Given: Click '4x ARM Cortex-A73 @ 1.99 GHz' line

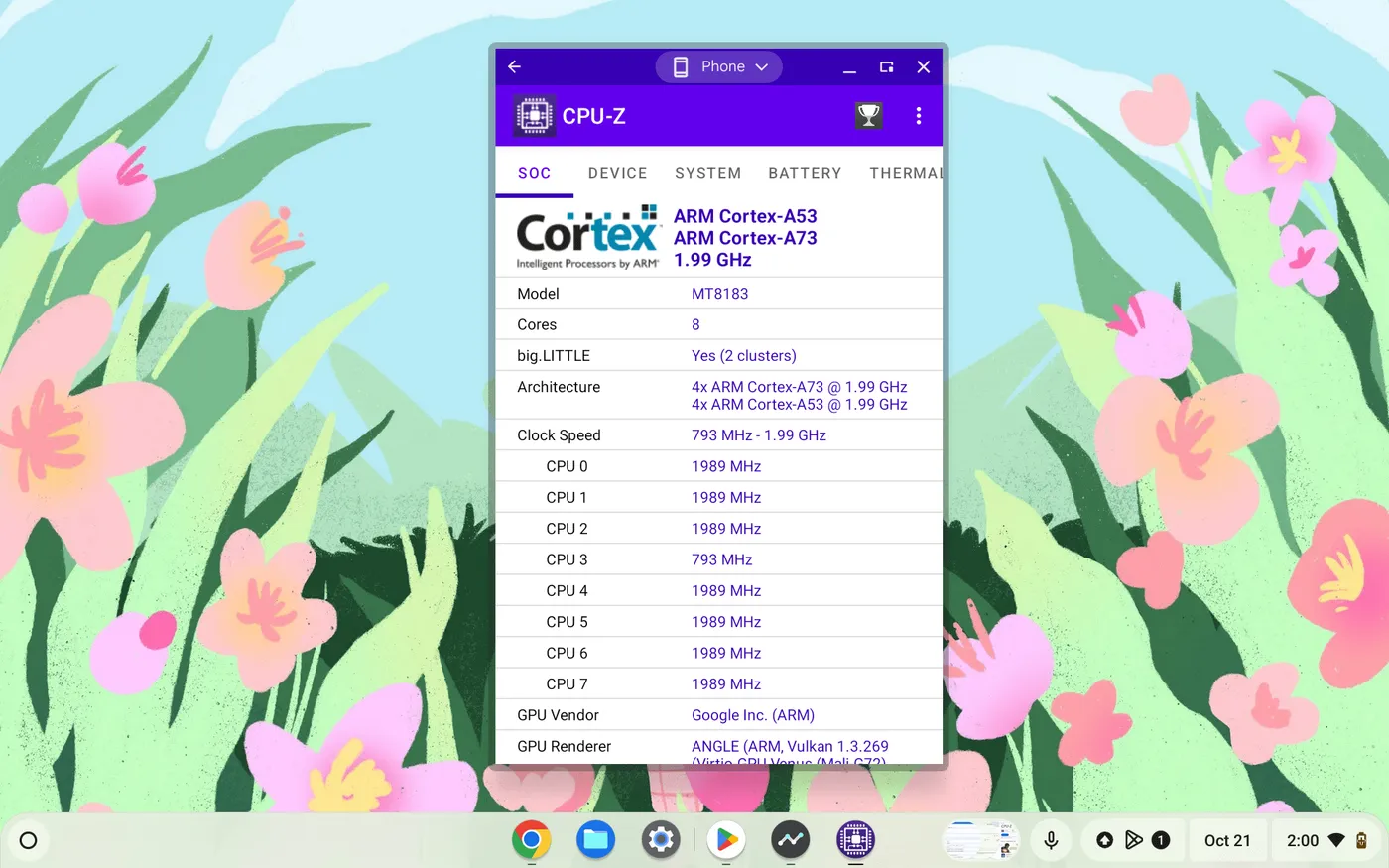Looking at the screenshot, I should coord(800,387).
